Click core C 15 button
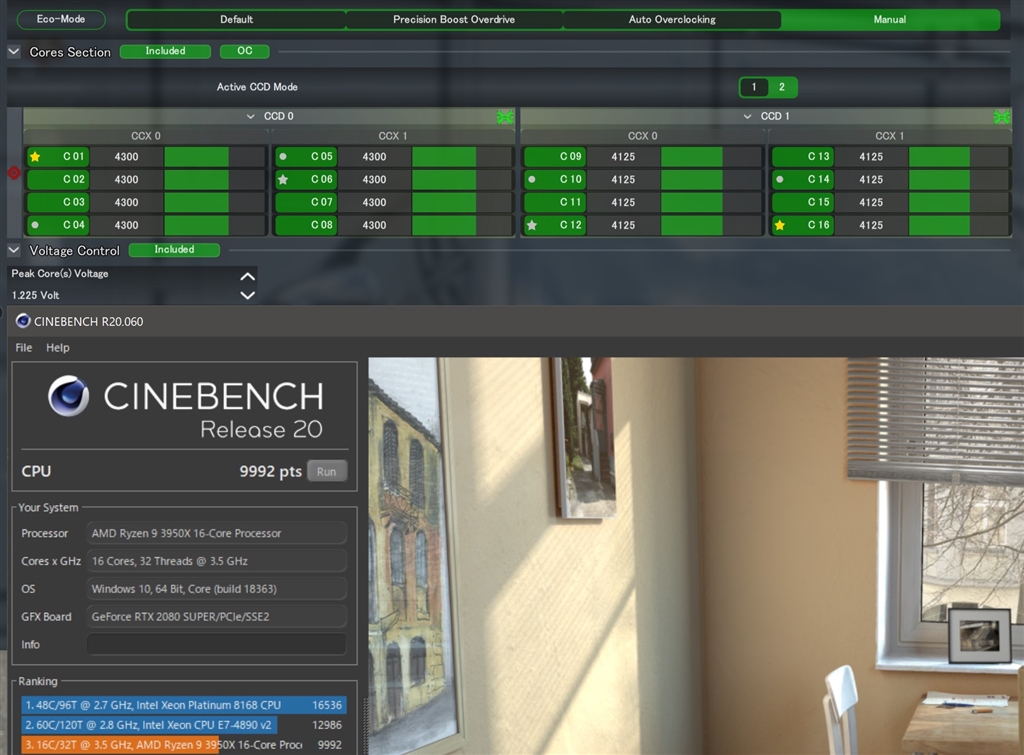Screen dimensions: 1024x755 pyautogui.click(x=803, y=202)
